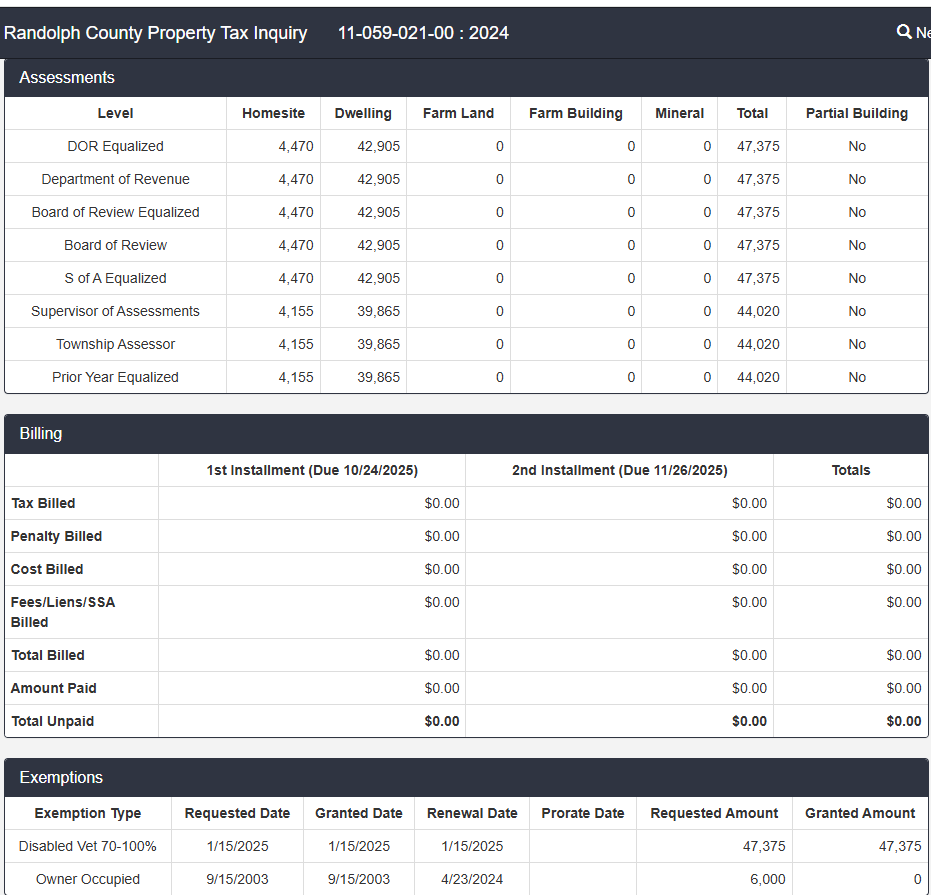Click the magnifying glass search icon
This screenshot has width=931, height=895.
pos(904,32)
